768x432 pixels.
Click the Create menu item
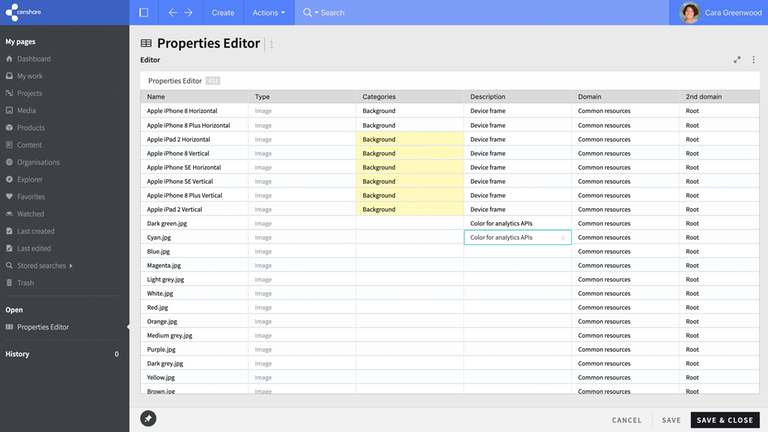tap(223, 13)
